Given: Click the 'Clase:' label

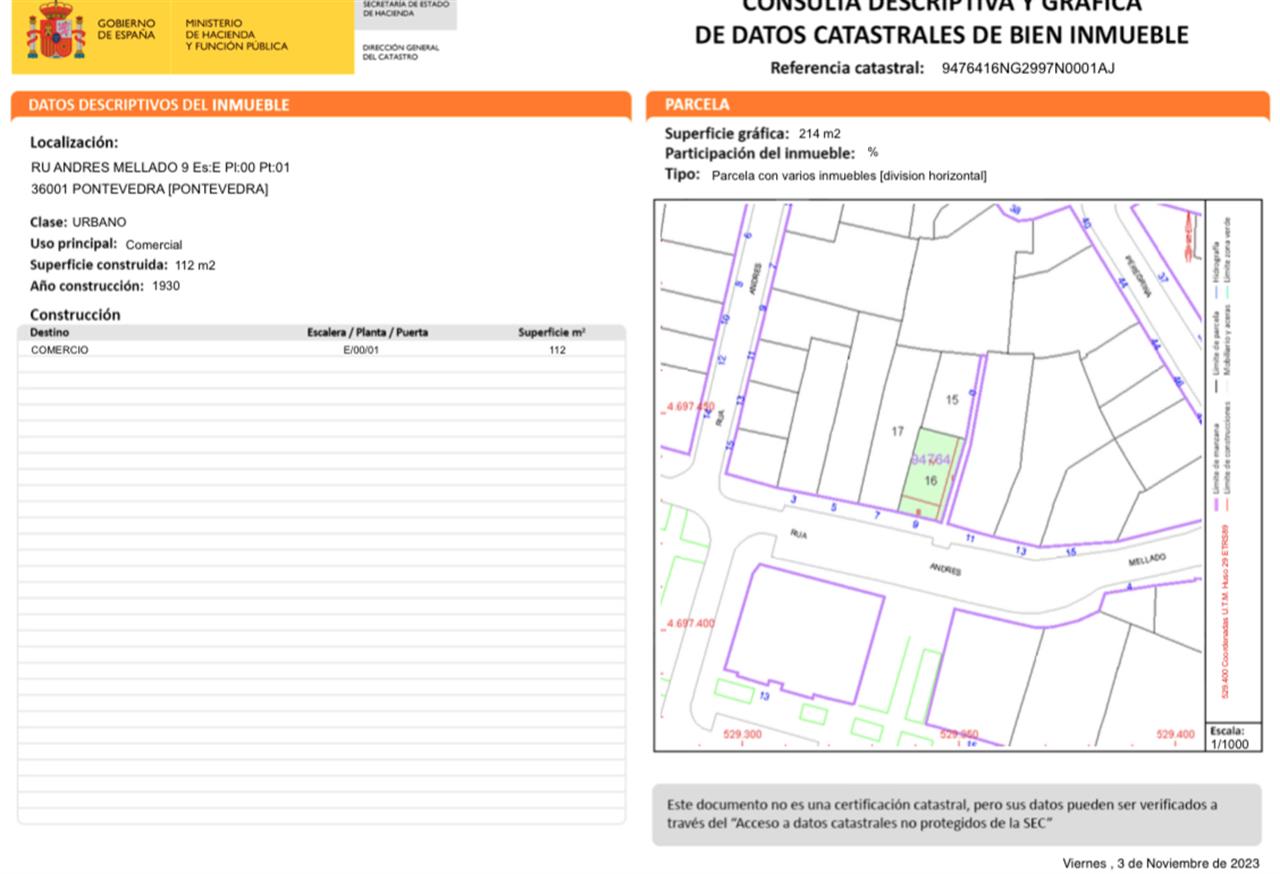Looking at the screenshot, I should point(49,222).
